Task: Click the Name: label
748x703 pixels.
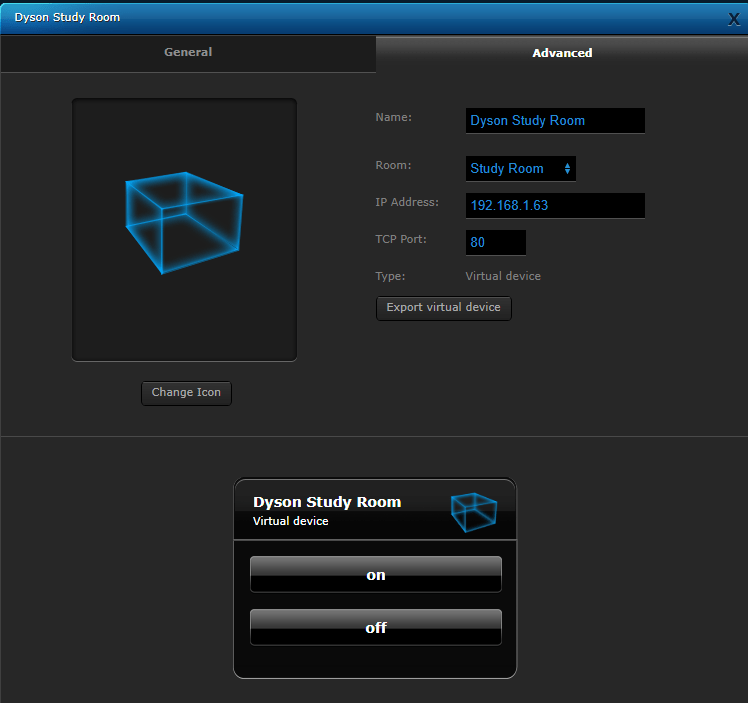Action: pyautogui.click(x=394, y=117)
